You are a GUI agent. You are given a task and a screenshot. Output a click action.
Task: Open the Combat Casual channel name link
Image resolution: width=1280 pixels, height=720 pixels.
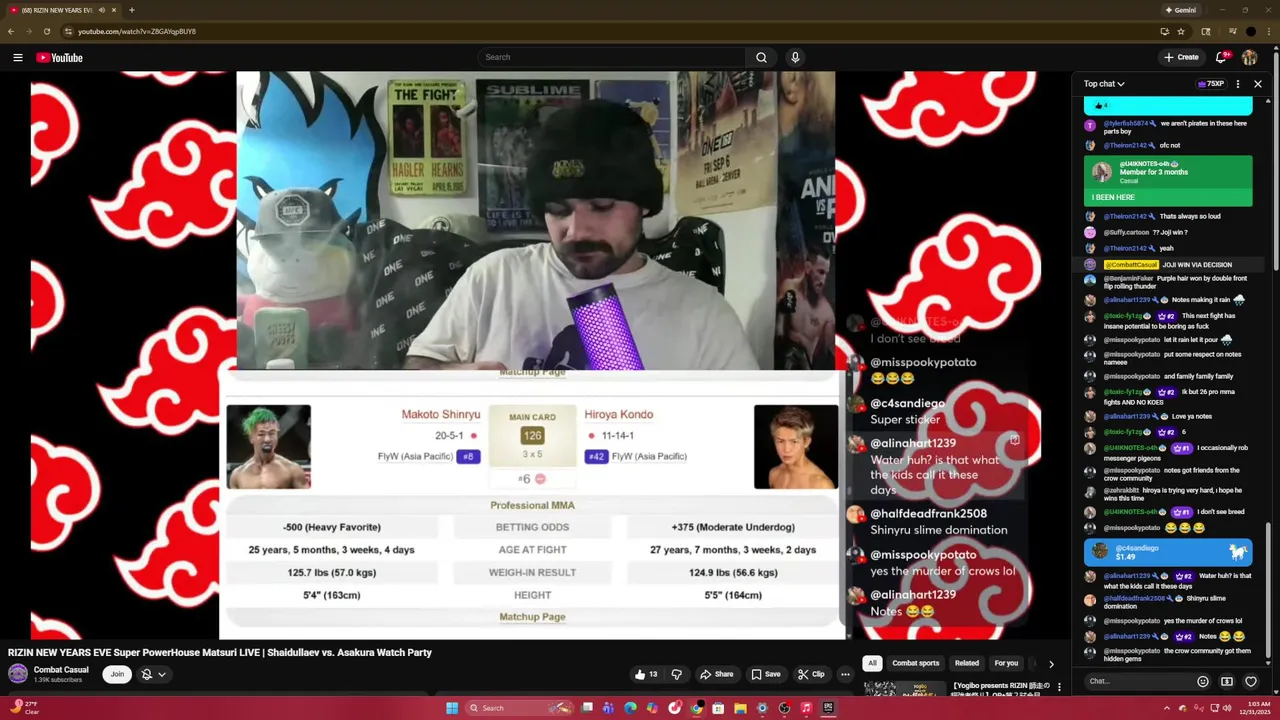pos(61,670)
